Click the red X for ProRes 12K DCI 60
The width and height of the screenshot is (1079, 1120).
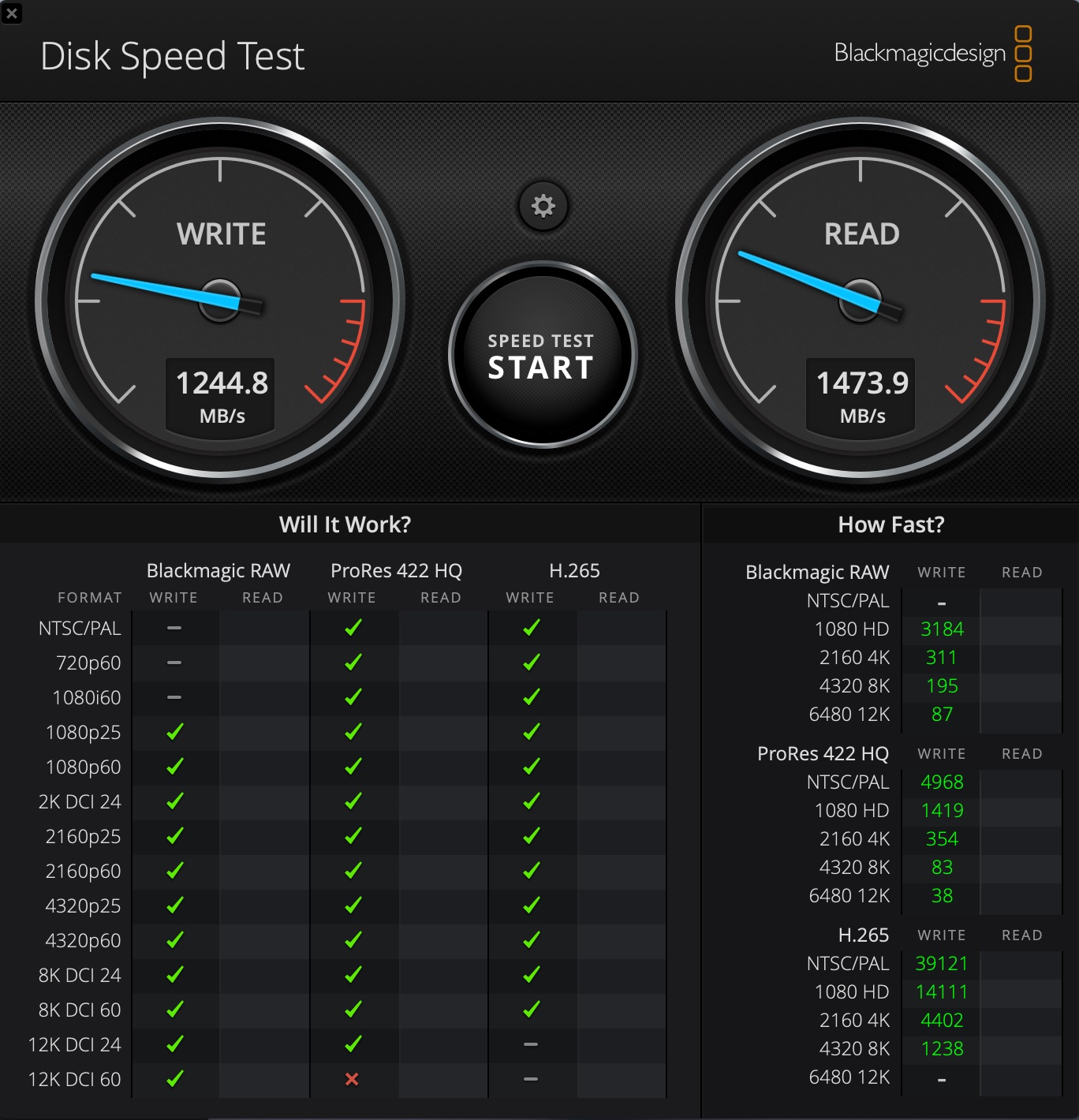[x=352, y=1079]
